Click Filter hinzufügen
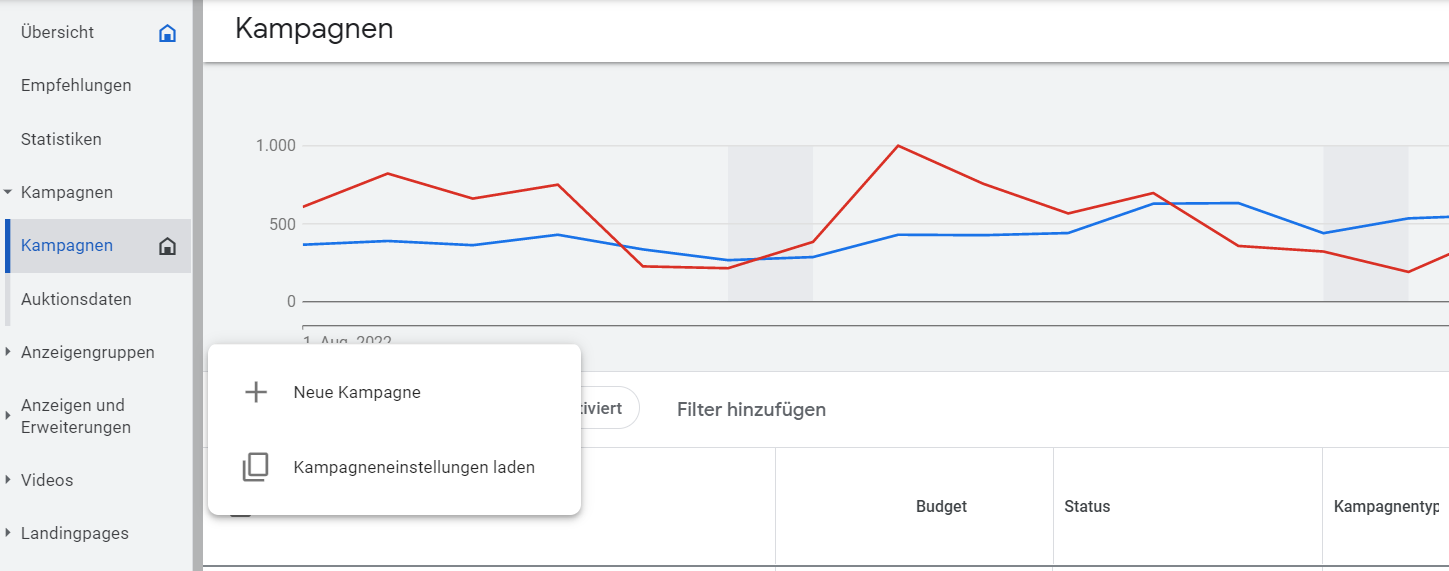The height and width of the screenshot is (571, 1449). tap(751, 409)
